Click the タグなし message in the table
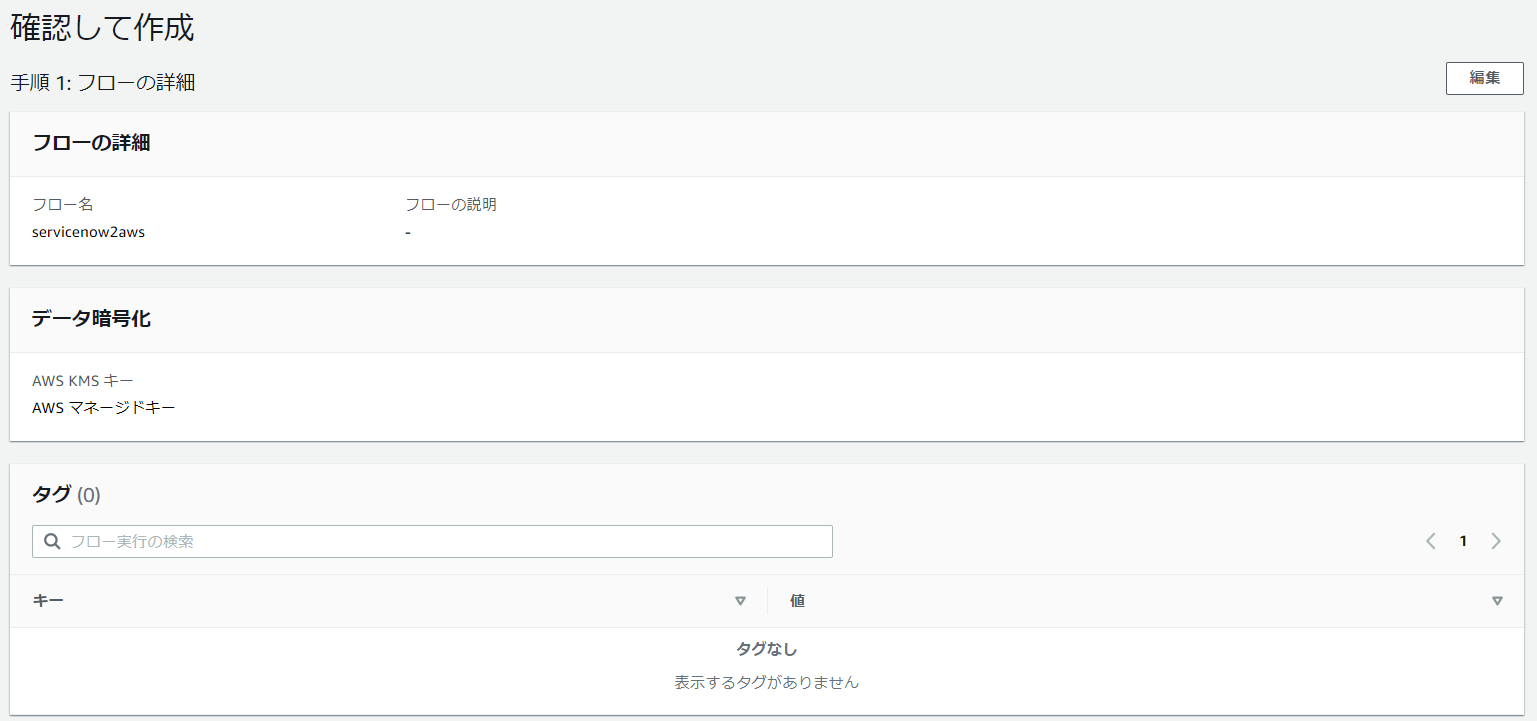 point(768,648)
